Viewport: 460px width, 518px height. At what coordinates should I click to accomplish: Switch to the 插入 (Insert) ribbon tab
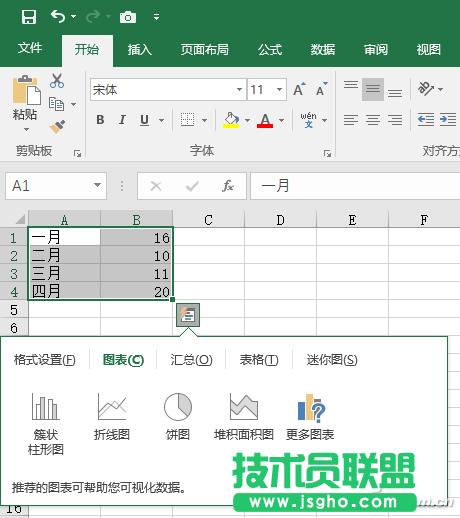(x=140, y=50)
